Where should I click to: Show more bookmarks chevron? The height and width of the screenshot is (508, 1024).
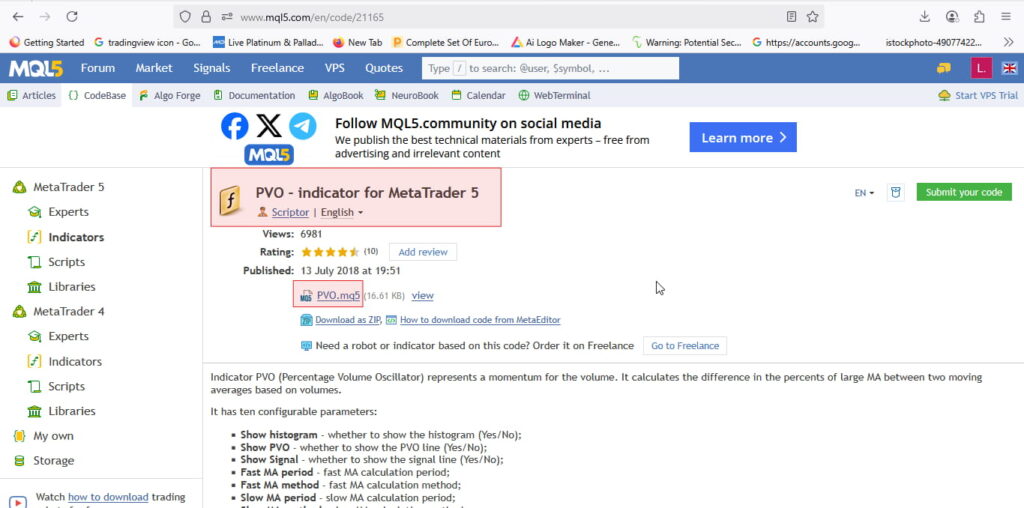click(1008, 42)
